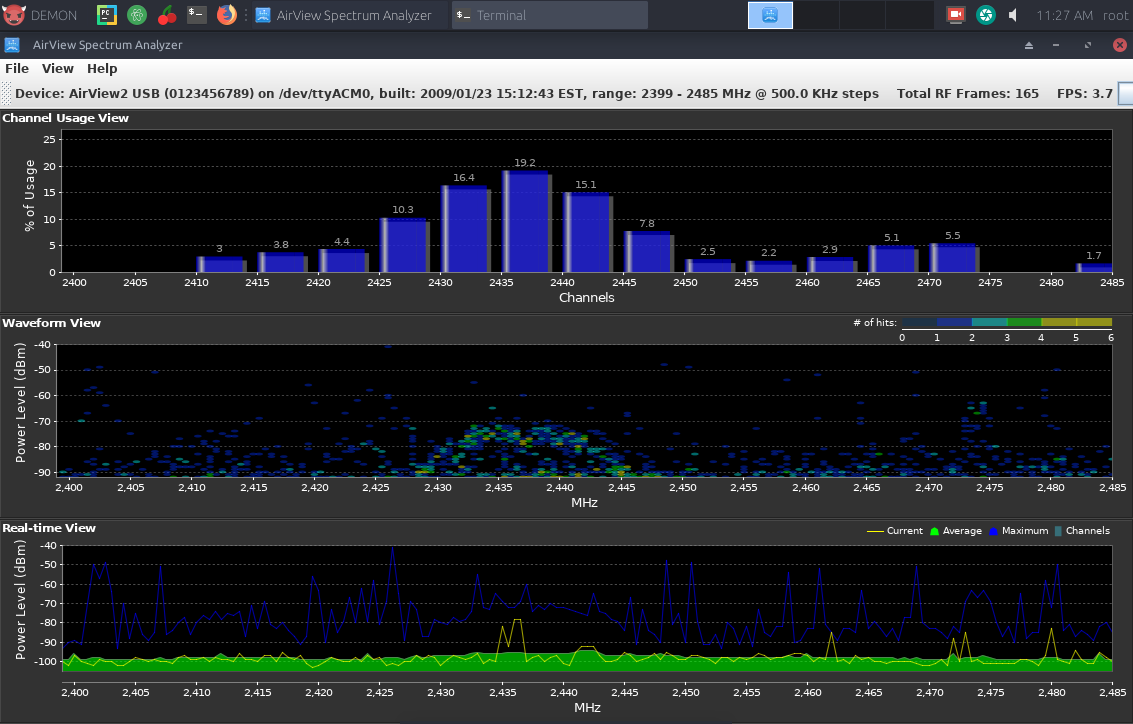The width and height of the screenshot is (1133, 724).
Task: Click the usage bar labeled 7.8
Action: [649, 251]
